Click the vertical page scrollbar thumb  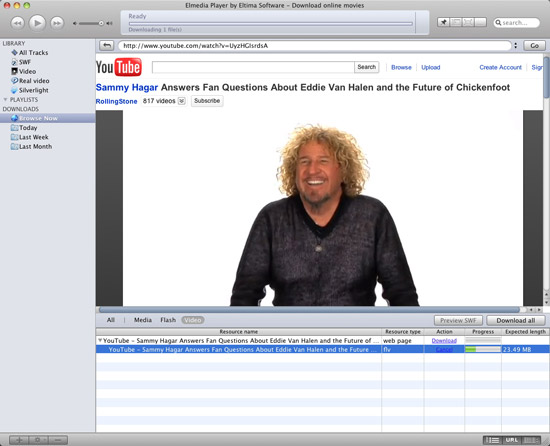546,77
